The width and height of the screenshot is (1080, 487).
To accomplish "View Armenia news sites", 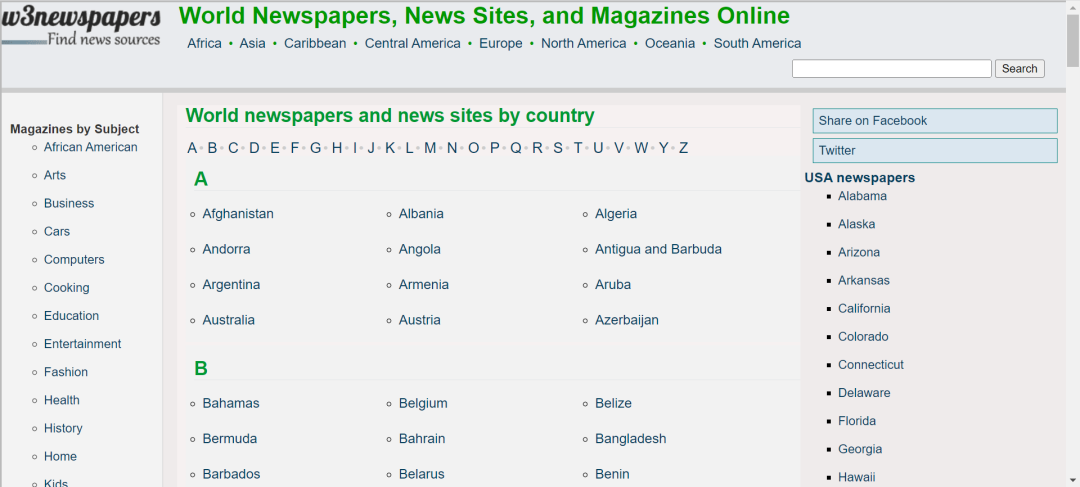I will click(424, 284).
